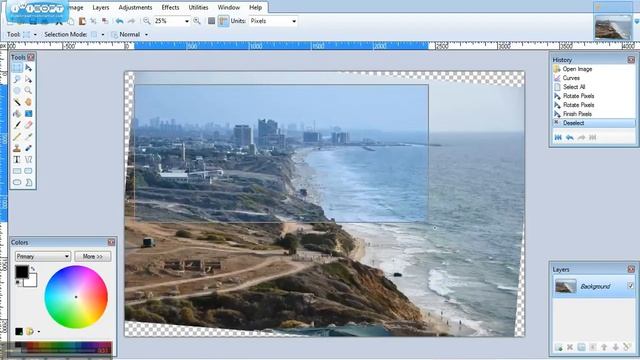Open the palette options dropdown arrow
The width and height of the screenshot is (640, 360).
39,331
